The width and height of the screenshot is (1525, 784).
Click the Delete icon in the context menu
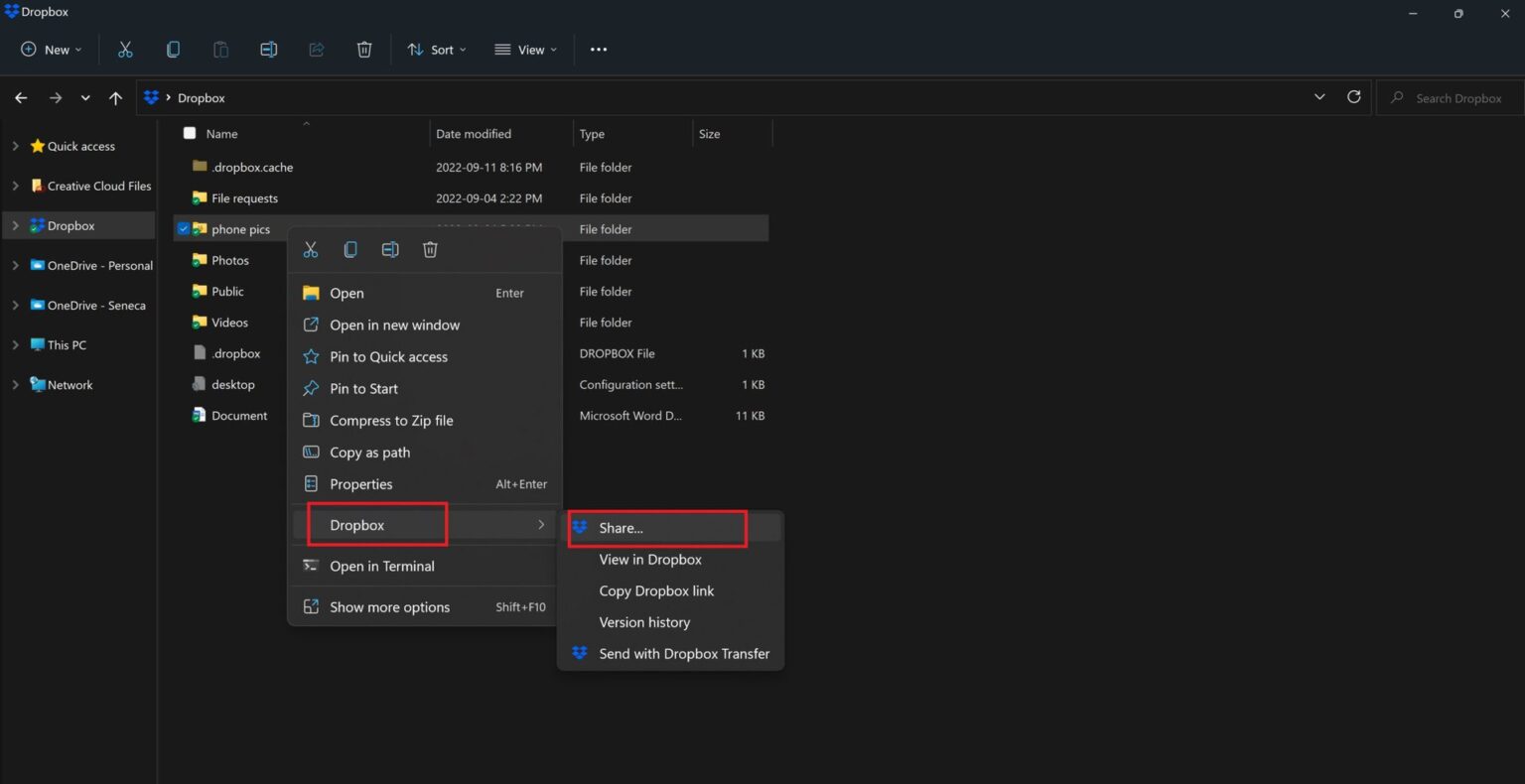pyautogui.click(x=430, y=250)
